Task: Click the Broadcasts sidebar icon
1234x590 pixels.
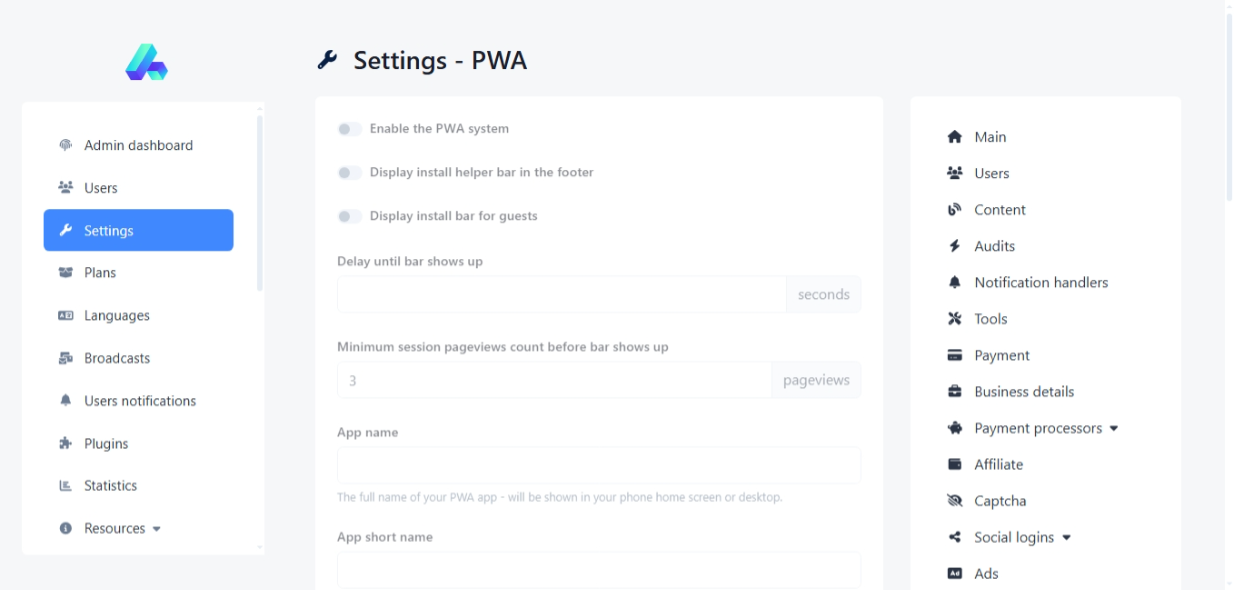Action: pos(66,358)
